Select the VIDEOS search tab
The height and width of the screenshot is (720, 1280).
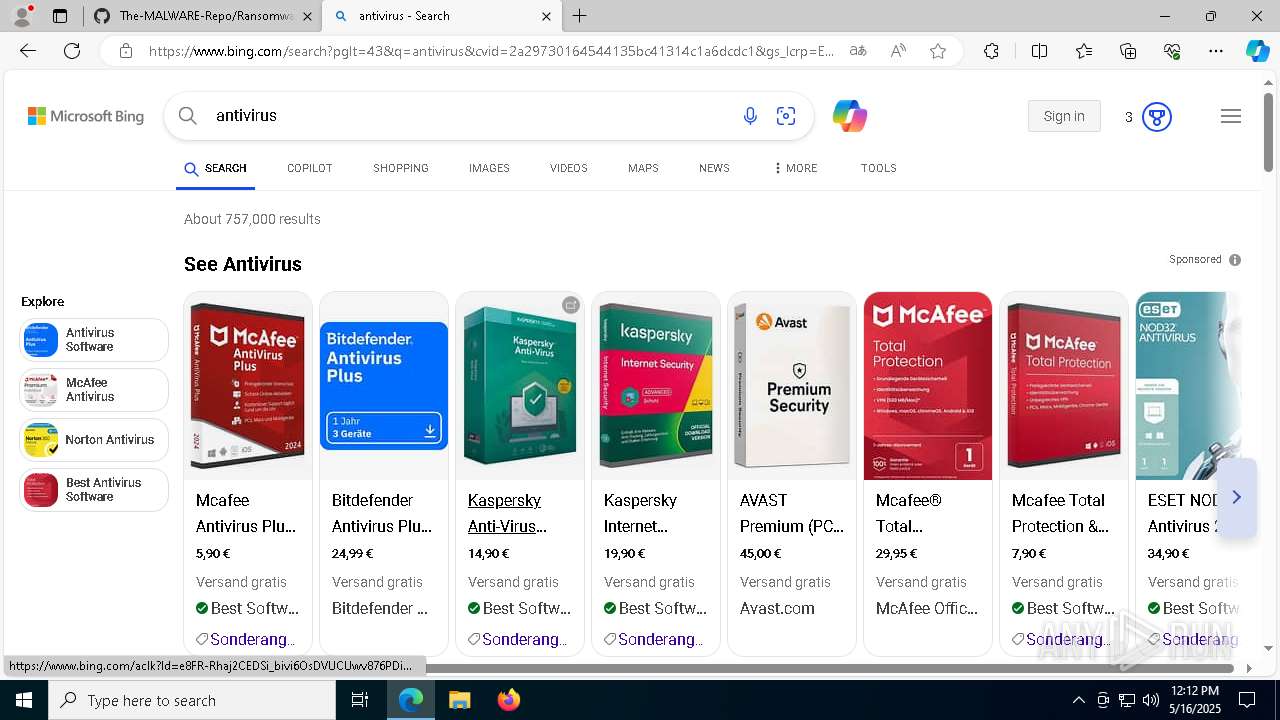[569, 168]
